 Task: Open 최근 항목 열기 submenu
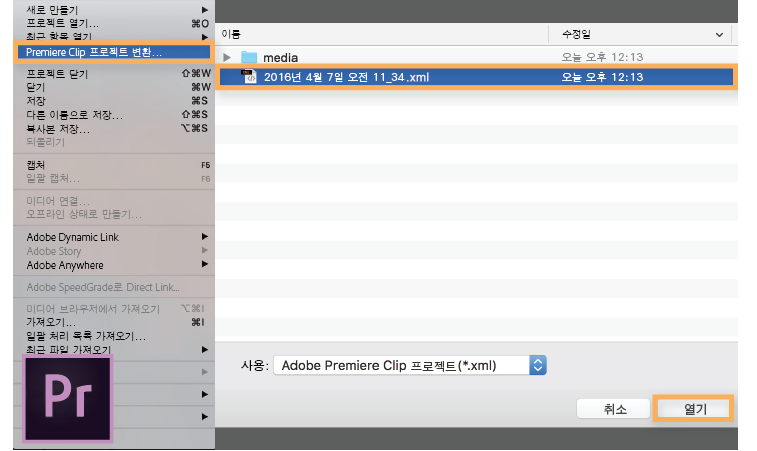[114, 37]
